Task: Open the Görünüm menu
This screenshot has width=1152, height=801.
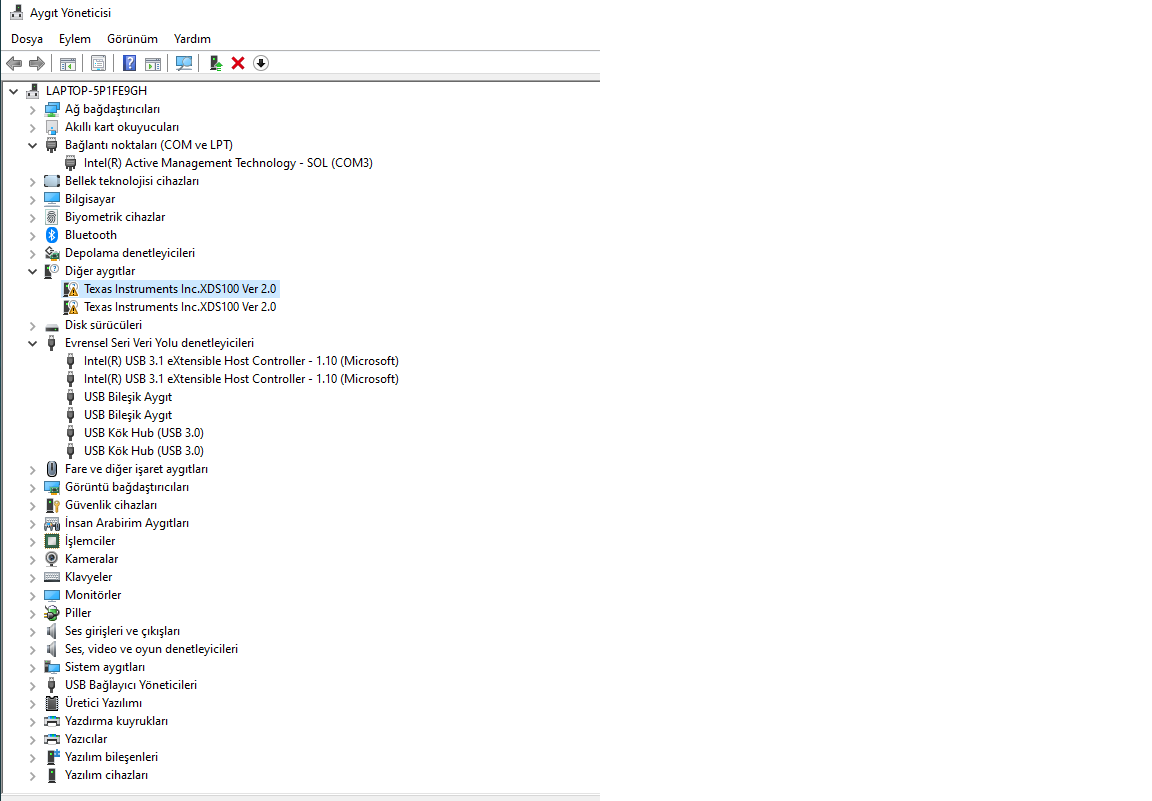Action: [132, 39]
